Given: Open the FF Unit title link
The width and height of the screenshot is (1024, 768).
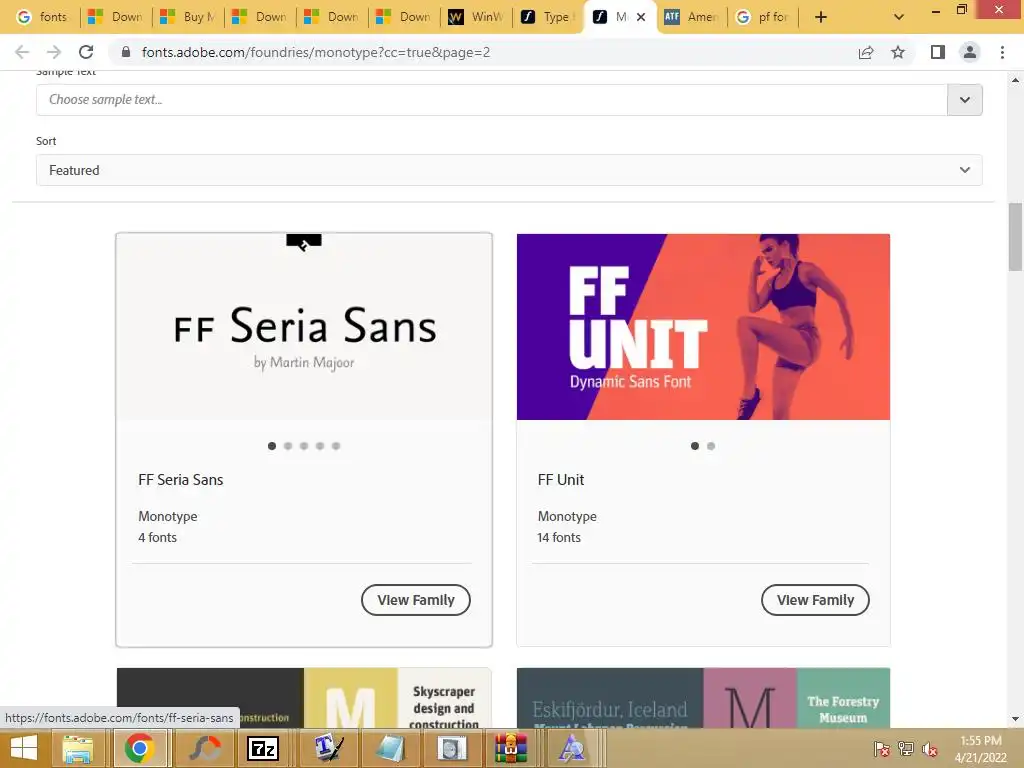Looking at the screenshot, I should pyautogui.click(x=561, y=480).
